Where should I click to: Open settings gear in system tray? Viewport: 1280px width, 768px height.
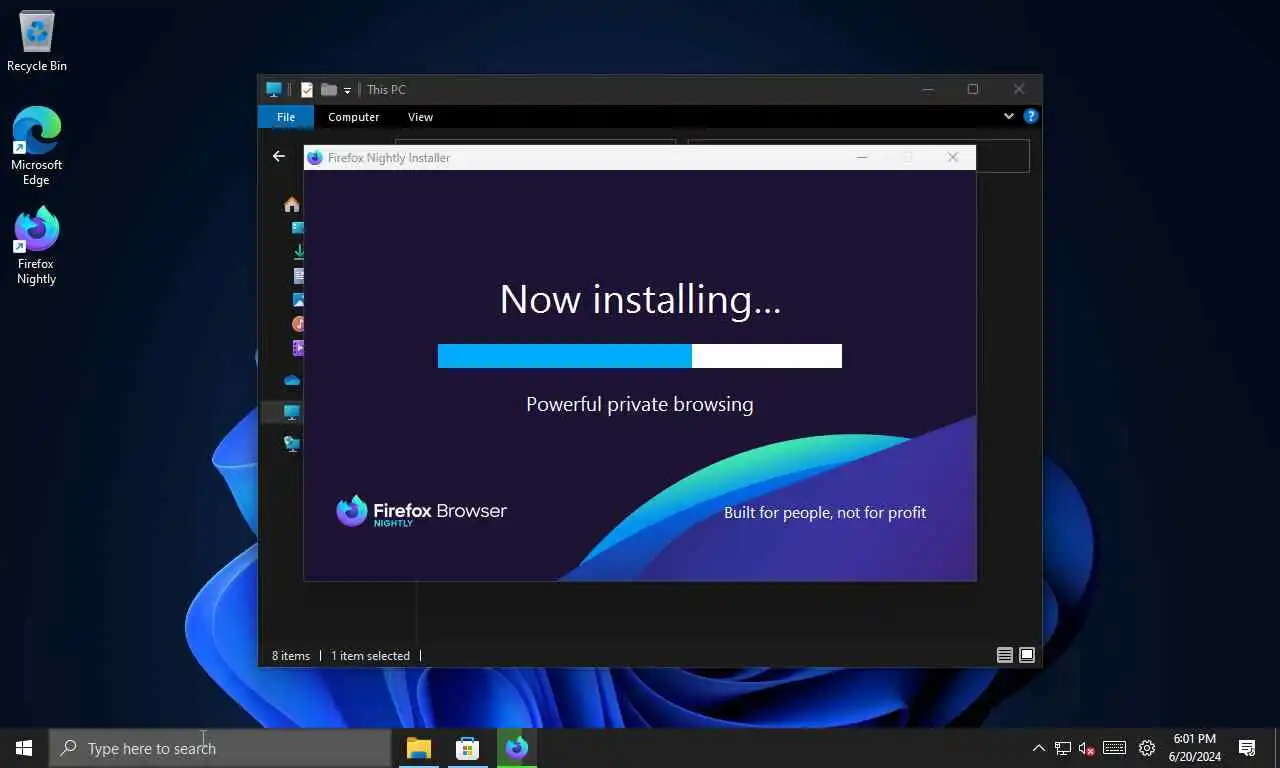pyautogui.click(x=1147, y=748)
